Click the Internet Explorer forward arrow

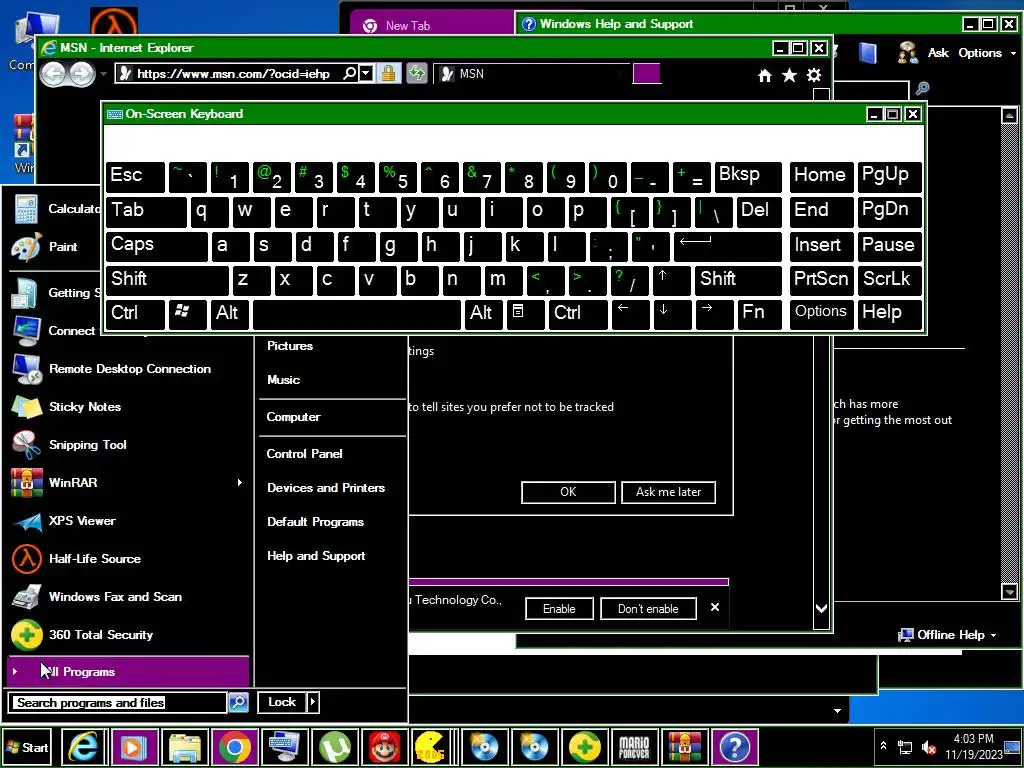coord(82,74)
